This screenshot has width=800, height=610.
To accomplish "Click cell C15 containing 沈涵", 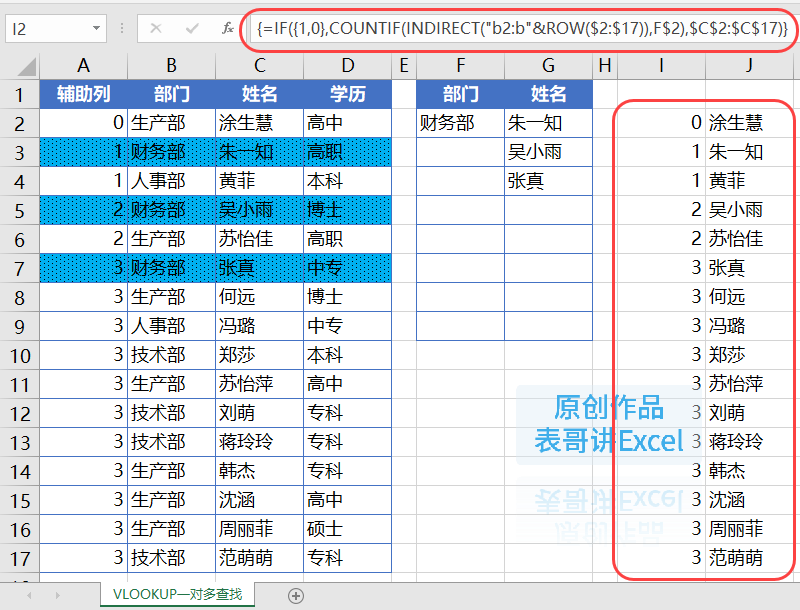I will 260,500.
